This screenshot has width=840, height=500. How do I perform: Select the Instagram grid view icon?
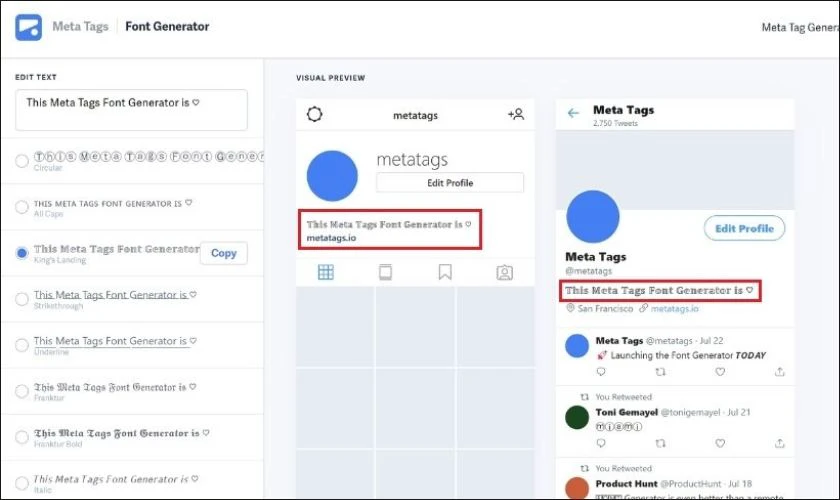click(x=326, y=272)
